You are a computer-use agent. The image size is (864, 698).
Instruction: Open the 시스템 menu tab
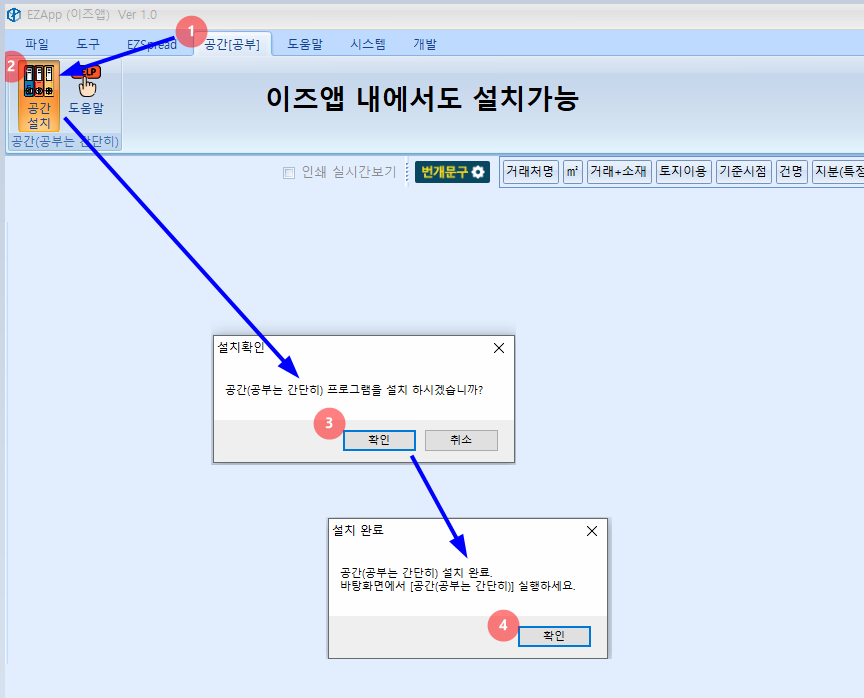[x=368, y=44]
